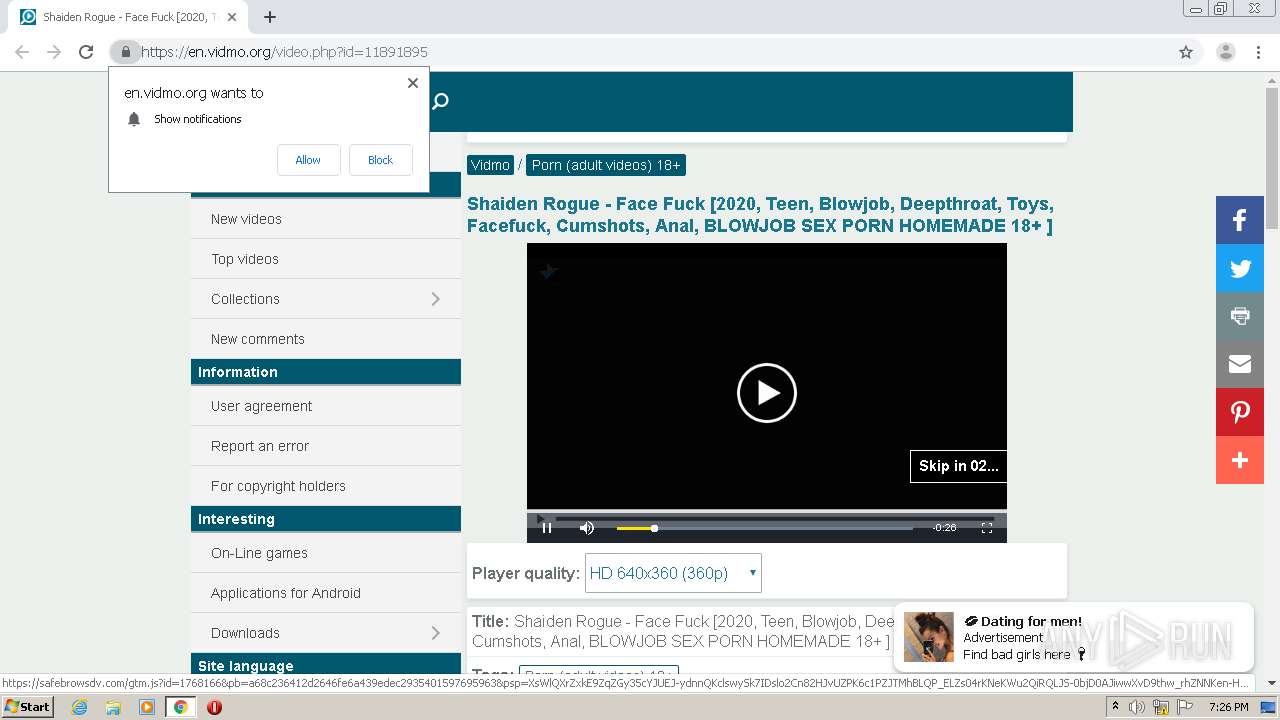The width and height of the screenshot is (1280, 720).
Task: Click the video title heading link
Action: click(760, 215)
